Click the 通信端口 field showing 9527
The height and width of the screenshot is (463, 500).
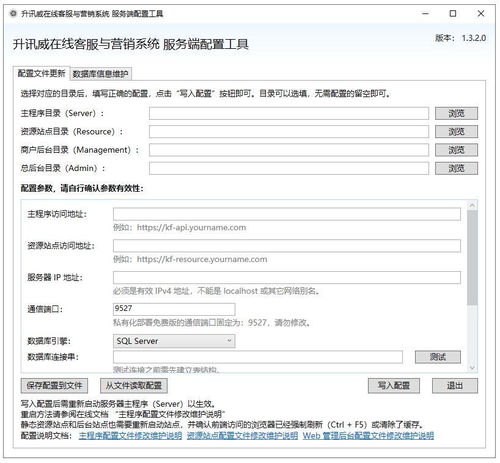174,309
